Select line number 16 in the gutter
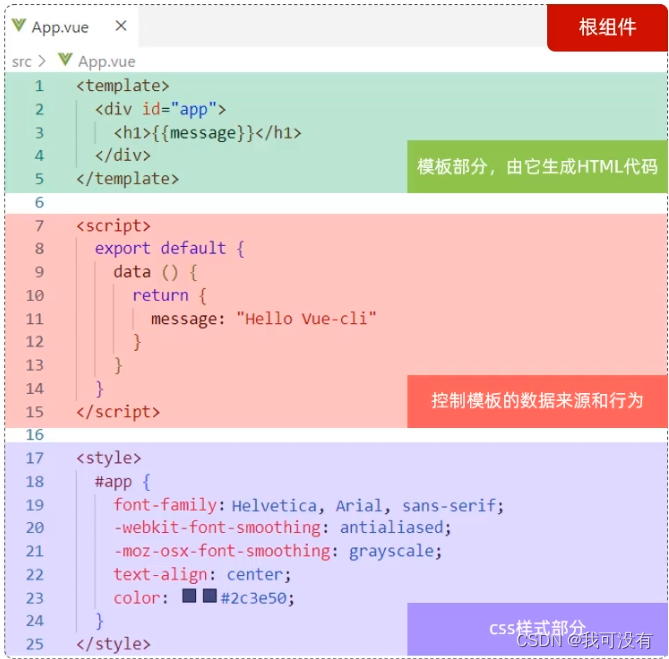 35,435
